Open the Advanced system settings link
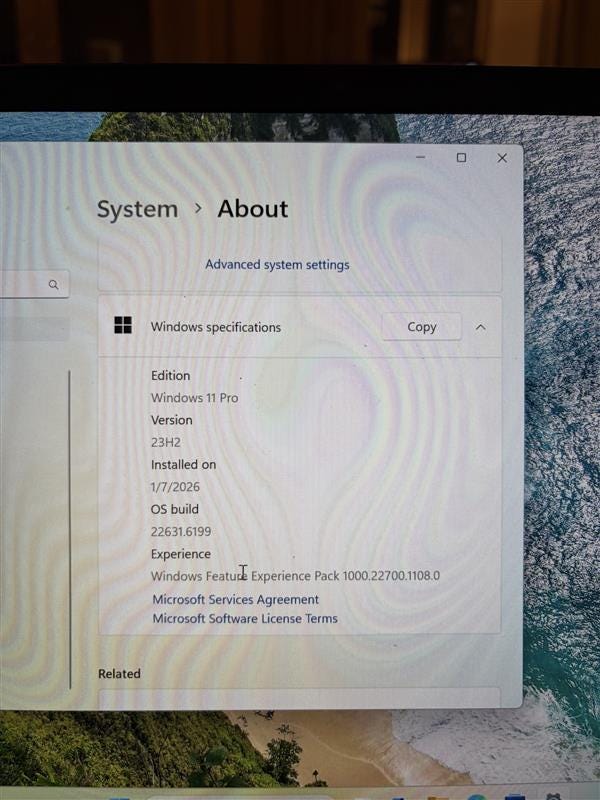Viewport: 600px width, 800px height. (x=277, y=265)
